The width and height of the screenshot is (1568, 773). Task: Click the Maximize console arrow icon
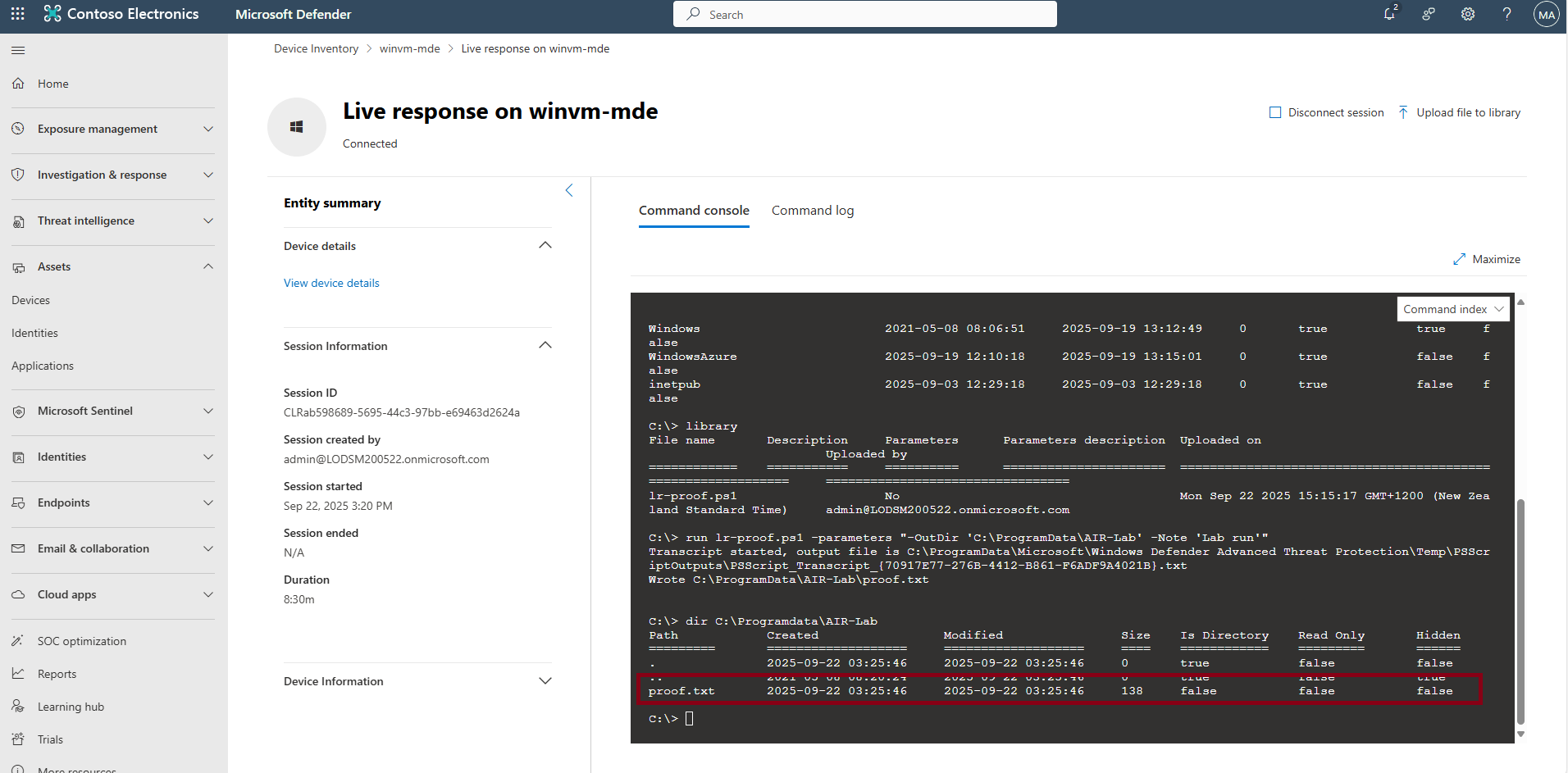click(1459, 259)
